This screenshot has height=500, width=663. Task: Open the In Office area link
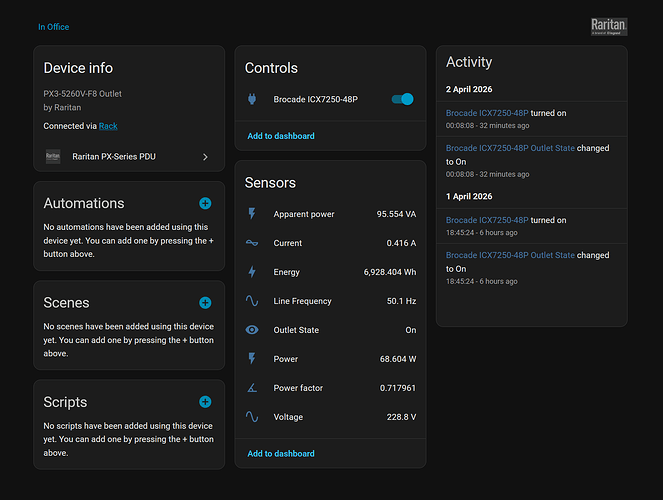point(54,27)
